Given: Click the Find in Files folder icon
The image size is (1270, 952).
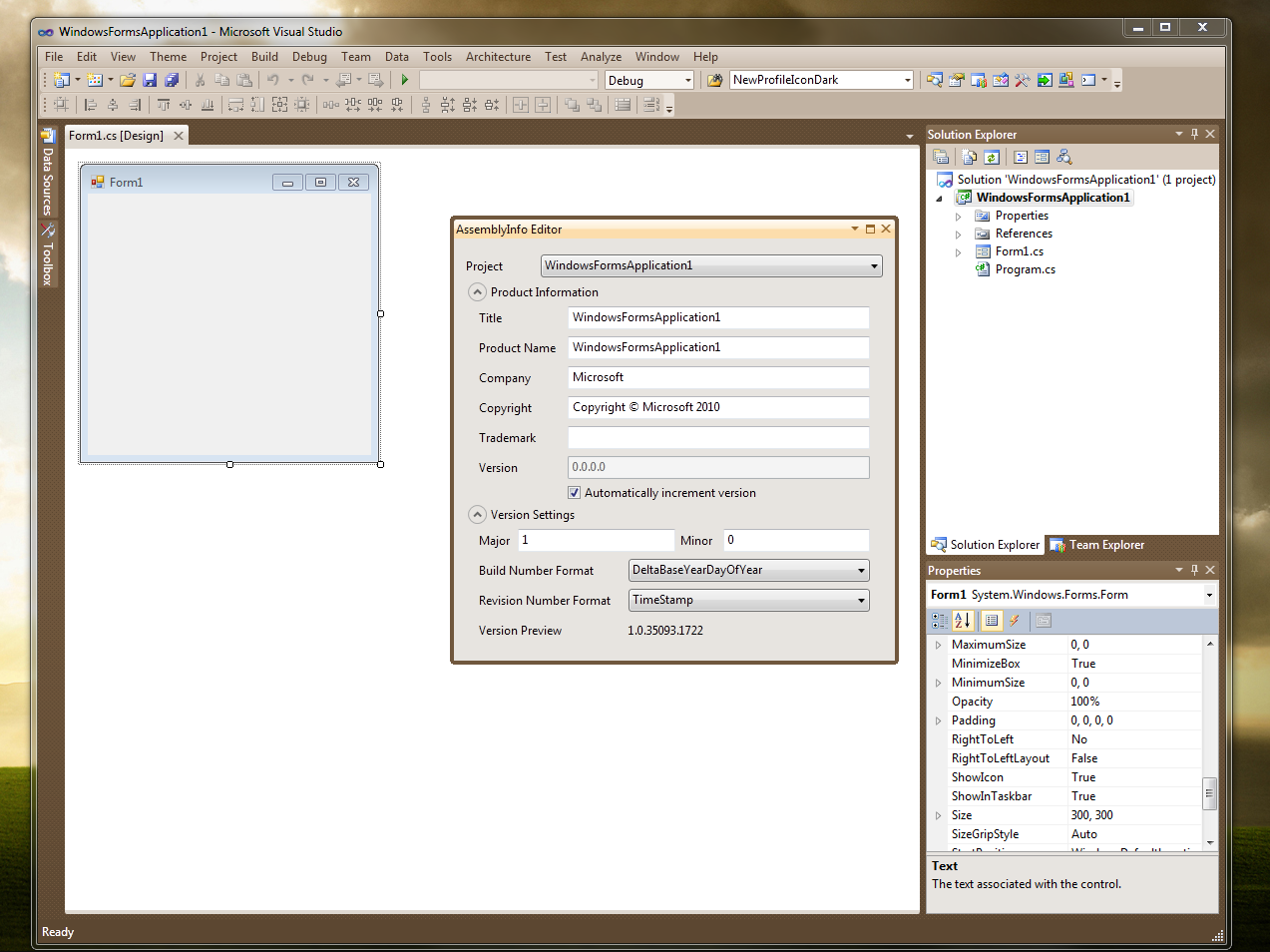Looking at the screenshot, I should click(x=715, y=80).
